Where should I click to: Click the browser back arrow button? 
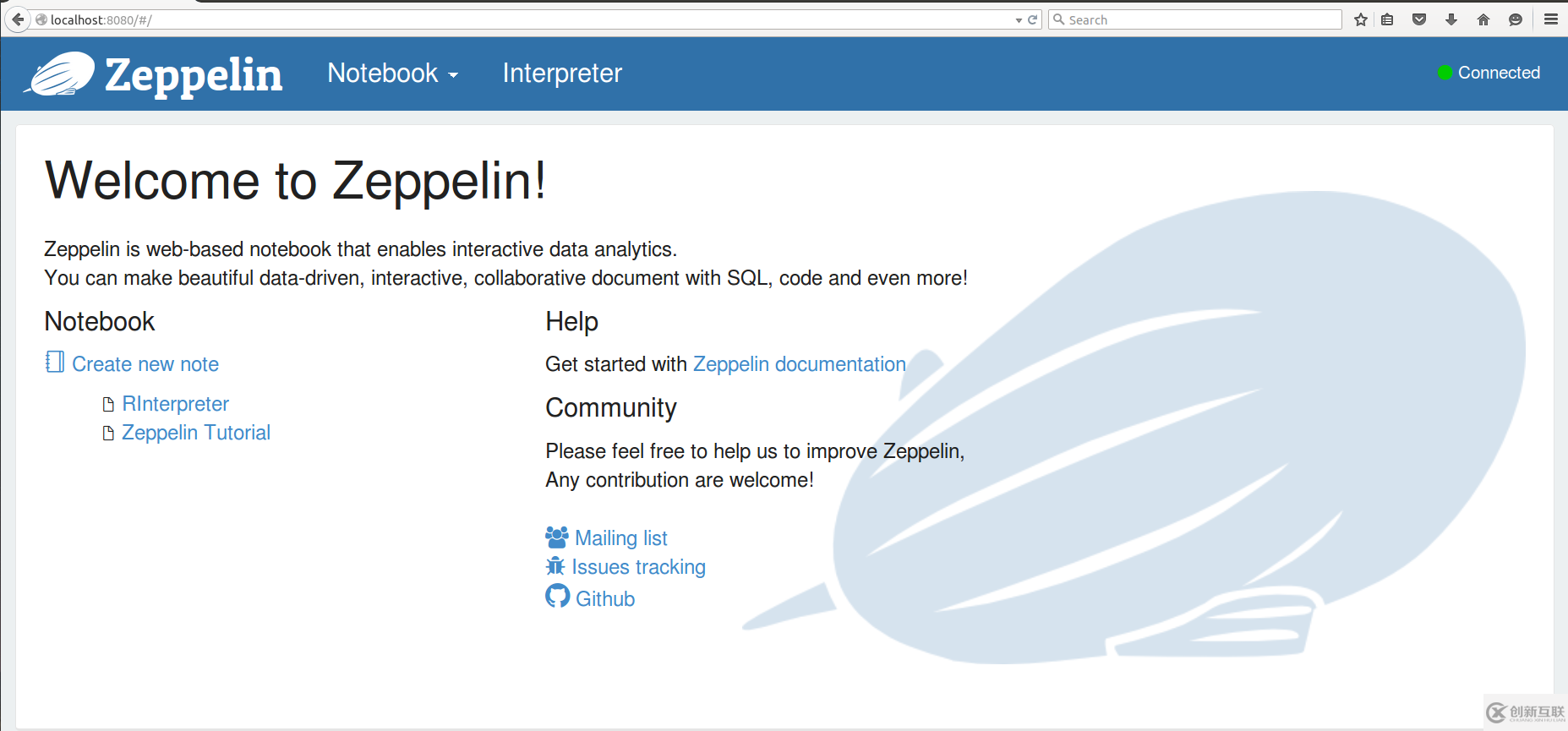point(17,19)
